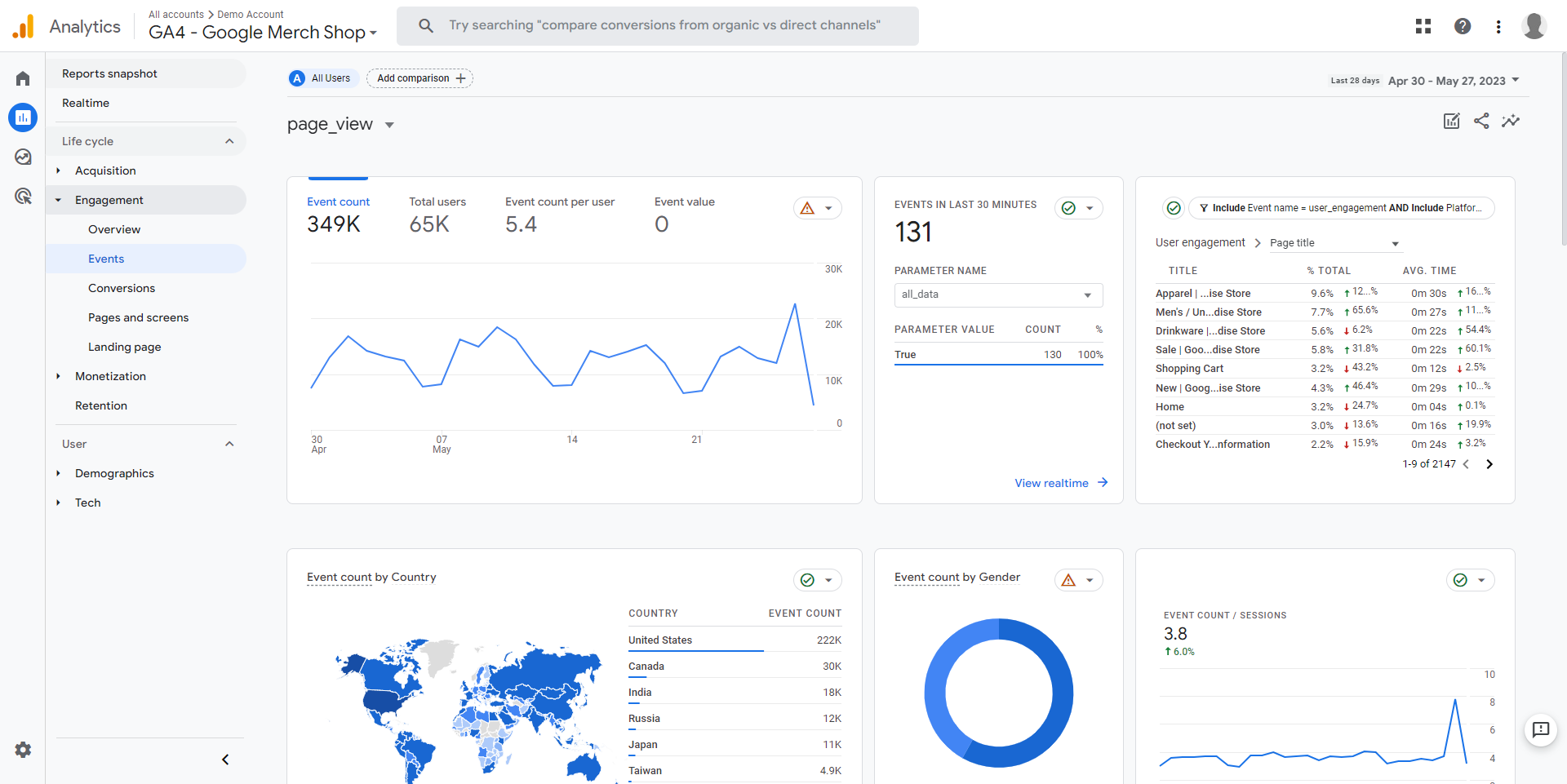The width and height of the screenshot is (1567, 784).
Task: Click warning icon on Event count by Gender card
Action: pyautogui.click(x=1068, y=580)
